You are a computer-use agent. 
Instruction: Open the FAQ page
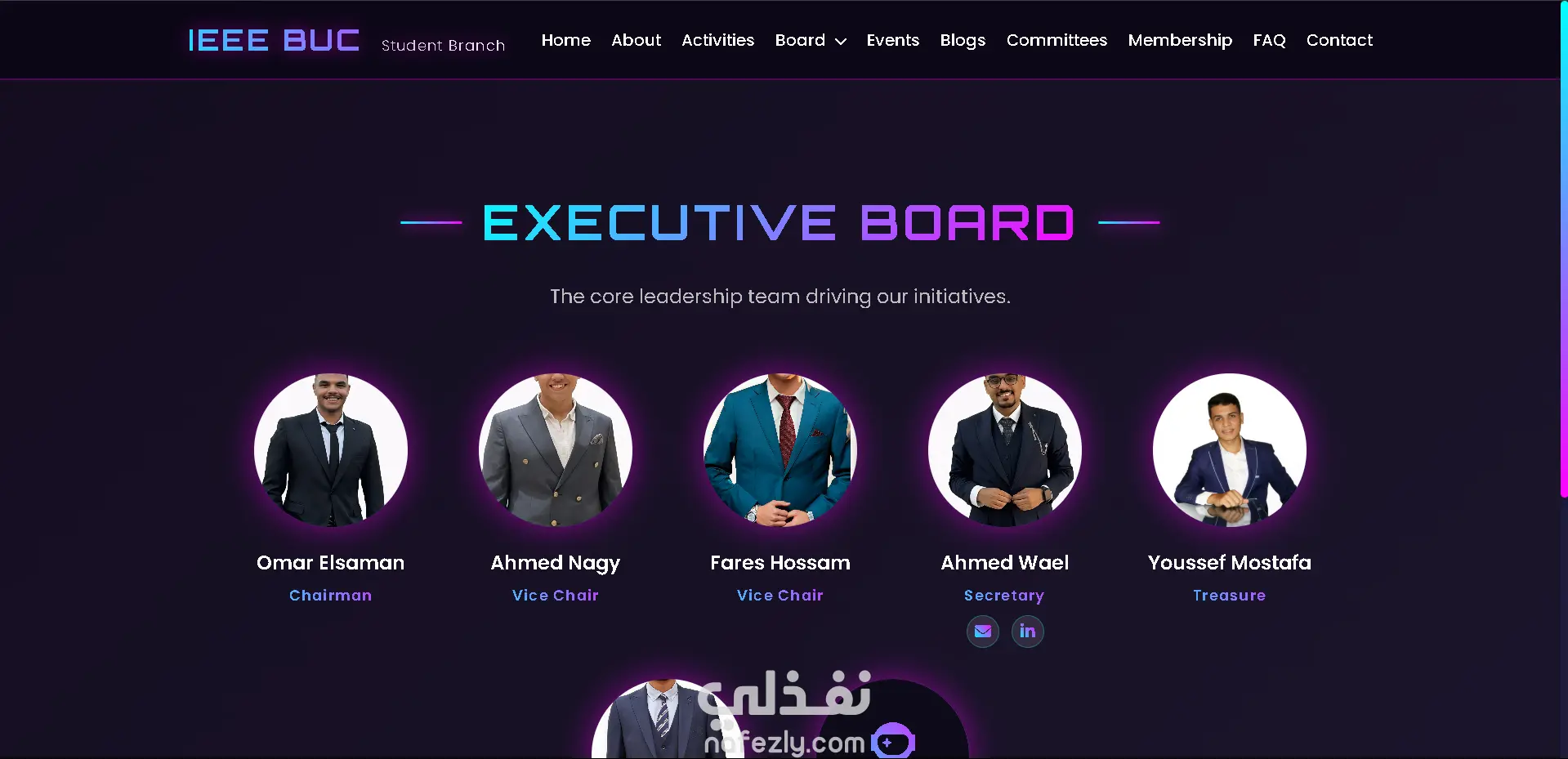[1269, 40]
